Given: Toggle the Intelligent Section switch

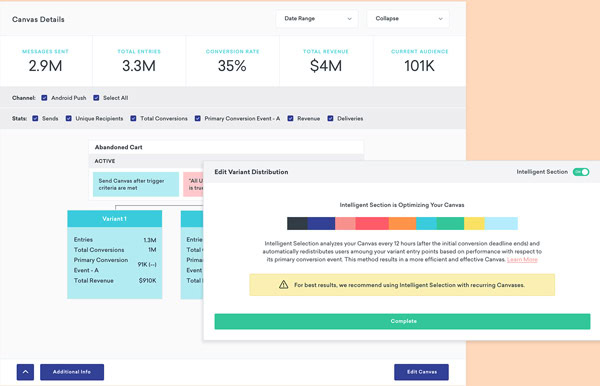Looking at the screenshot, I should click(581, 172).
